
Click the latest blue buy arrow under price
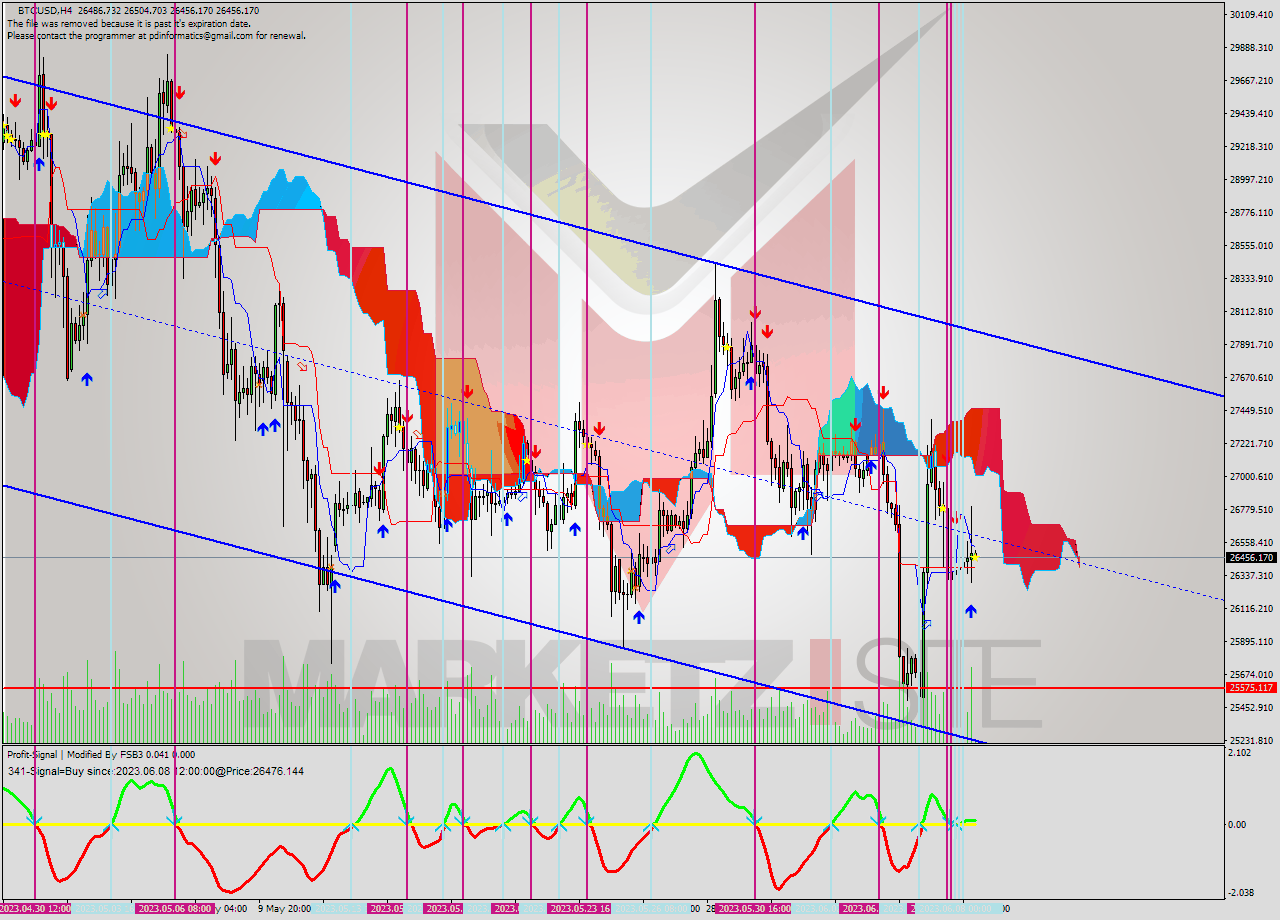[970, 610]
